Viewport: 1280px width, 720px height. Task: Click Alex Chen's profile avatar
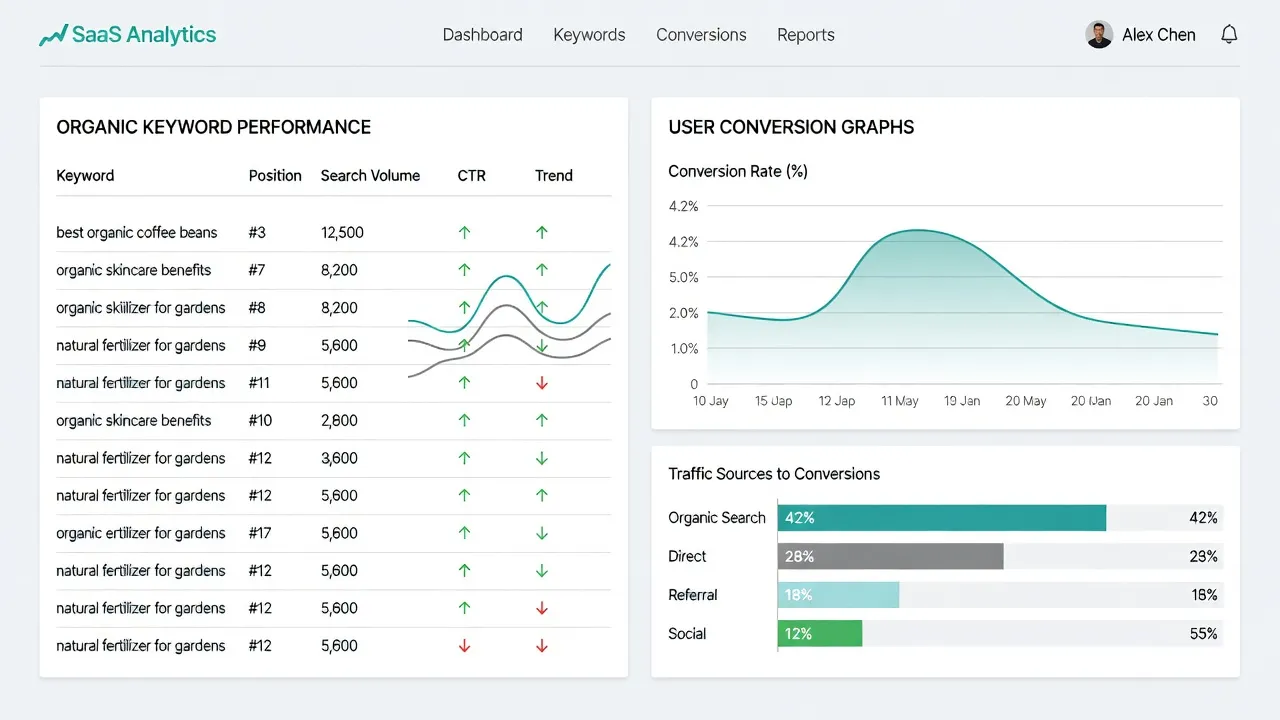coord(1099,34)
